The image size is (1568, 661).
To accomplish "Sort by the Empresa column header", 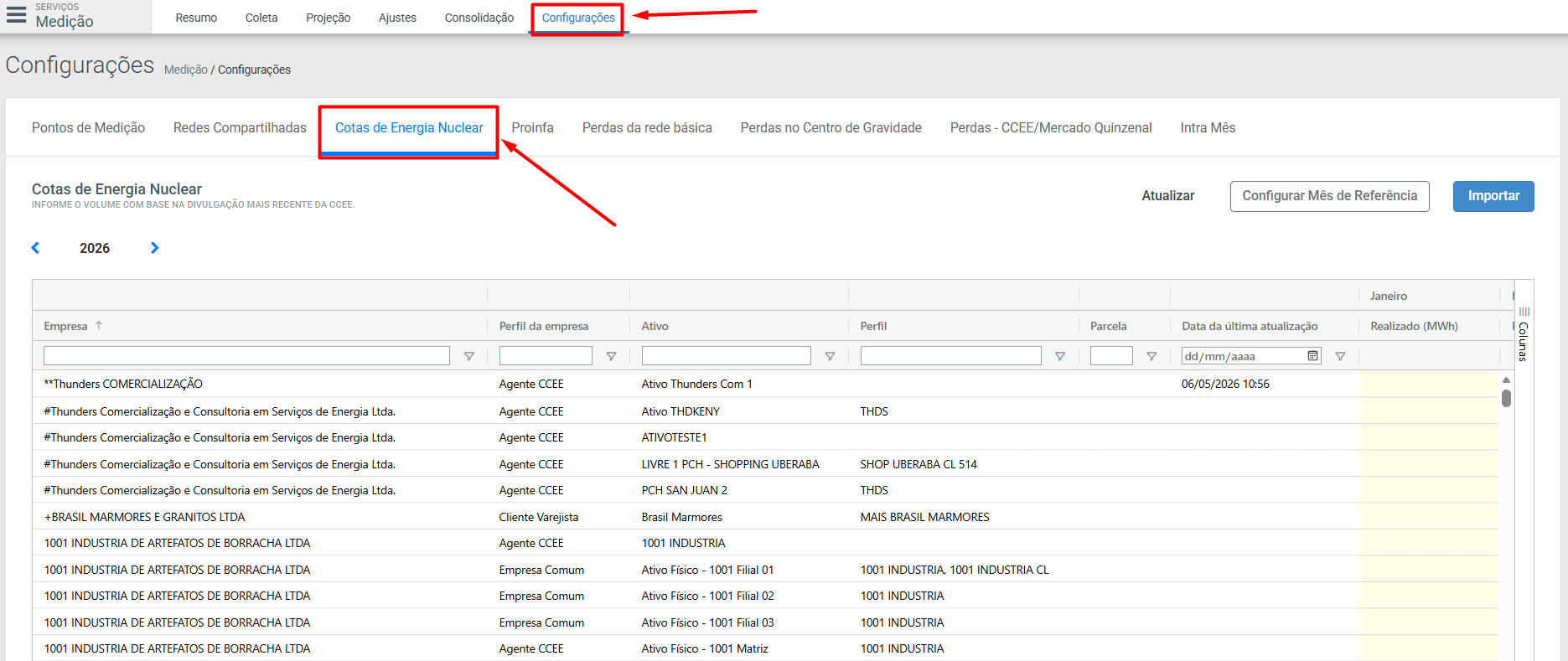I will 66,326.
